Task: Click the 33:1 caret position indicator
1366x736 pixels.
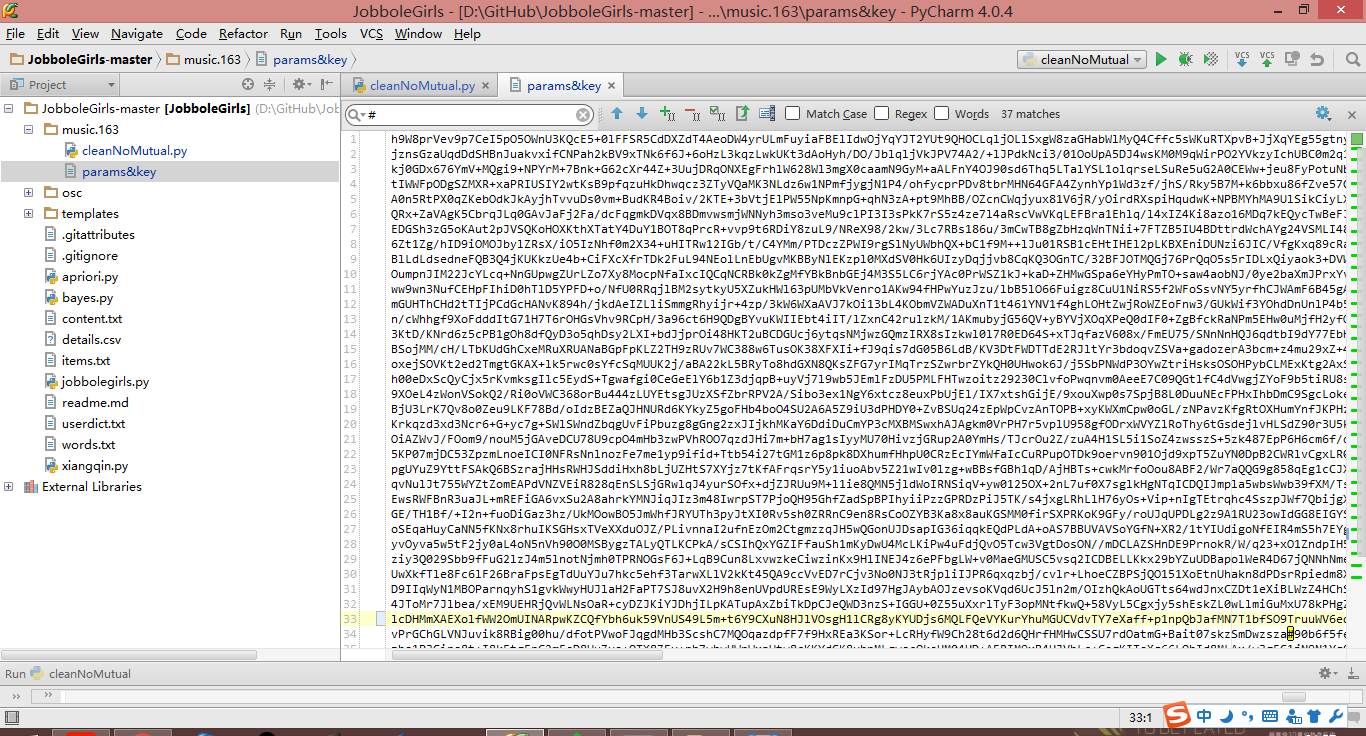Action: pos(1140,717)
